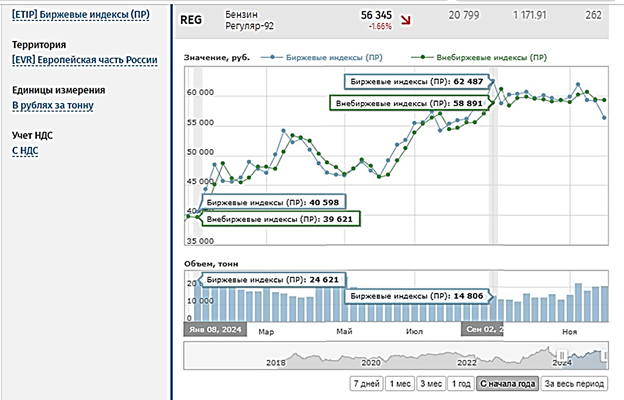Screen dimensions: 624x400
Task: Switch range to 3 мес
Action: click(431, 384)
